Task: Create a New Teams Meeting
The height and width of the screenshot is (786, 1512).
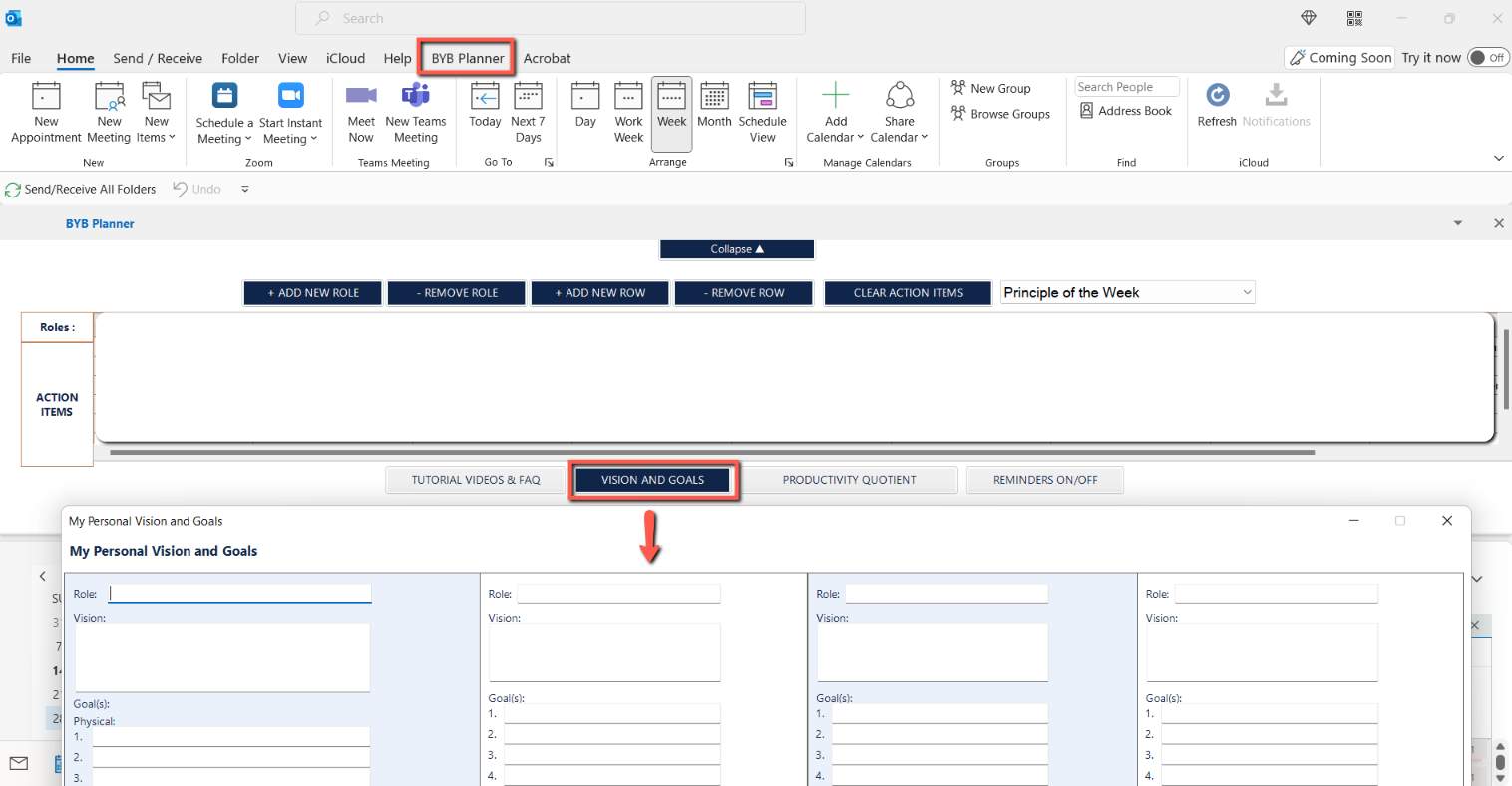Action: [416, 113]
